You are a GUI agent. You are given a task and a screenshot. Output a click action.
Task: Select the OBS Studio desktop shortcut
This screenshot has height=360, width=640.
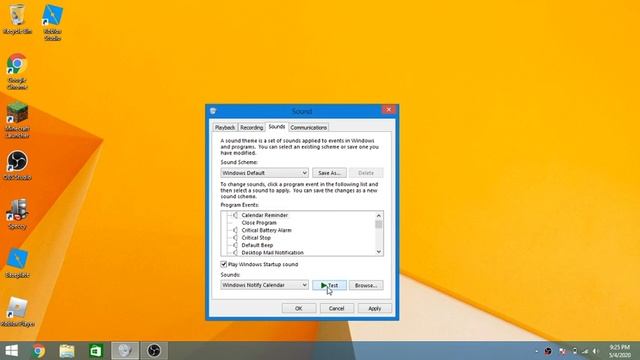click(17, 165)
